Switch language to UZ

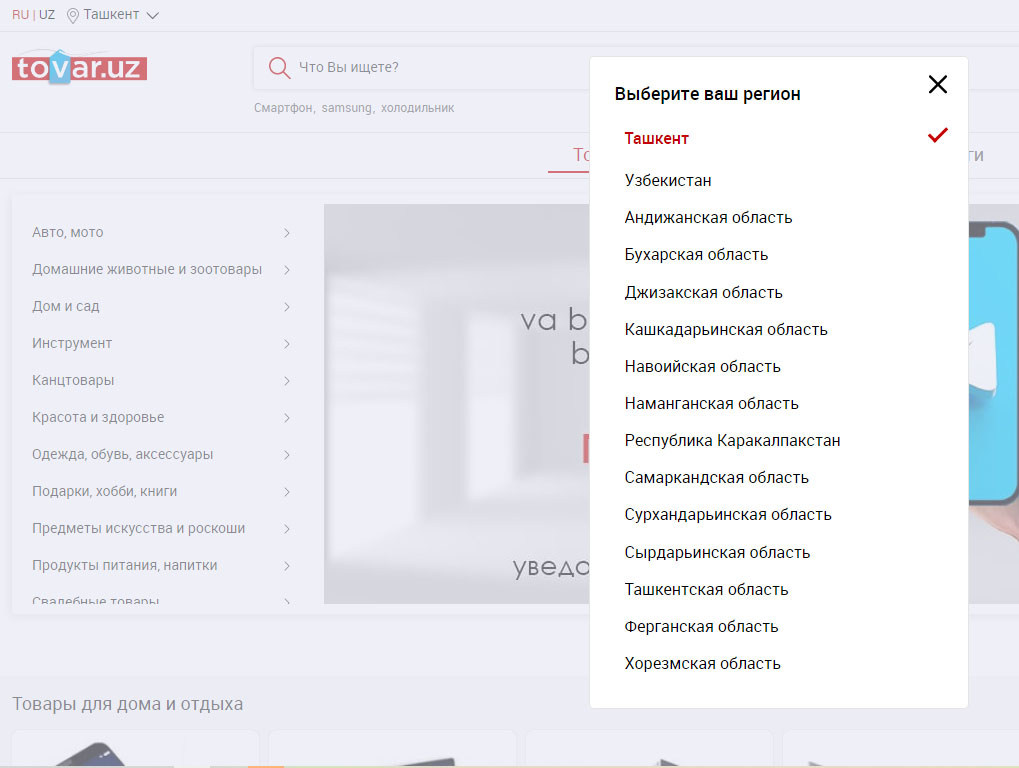click(x=47, y=15)
